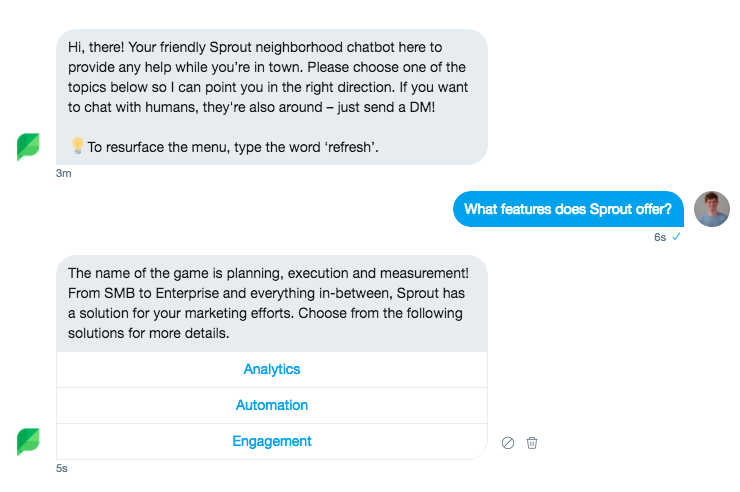Image resolution: width=740 pixels, height=492 pixels.
Task: Click the 5s timestamp under the bot reply
Action: pyautogui.click(x=62, y=468)
